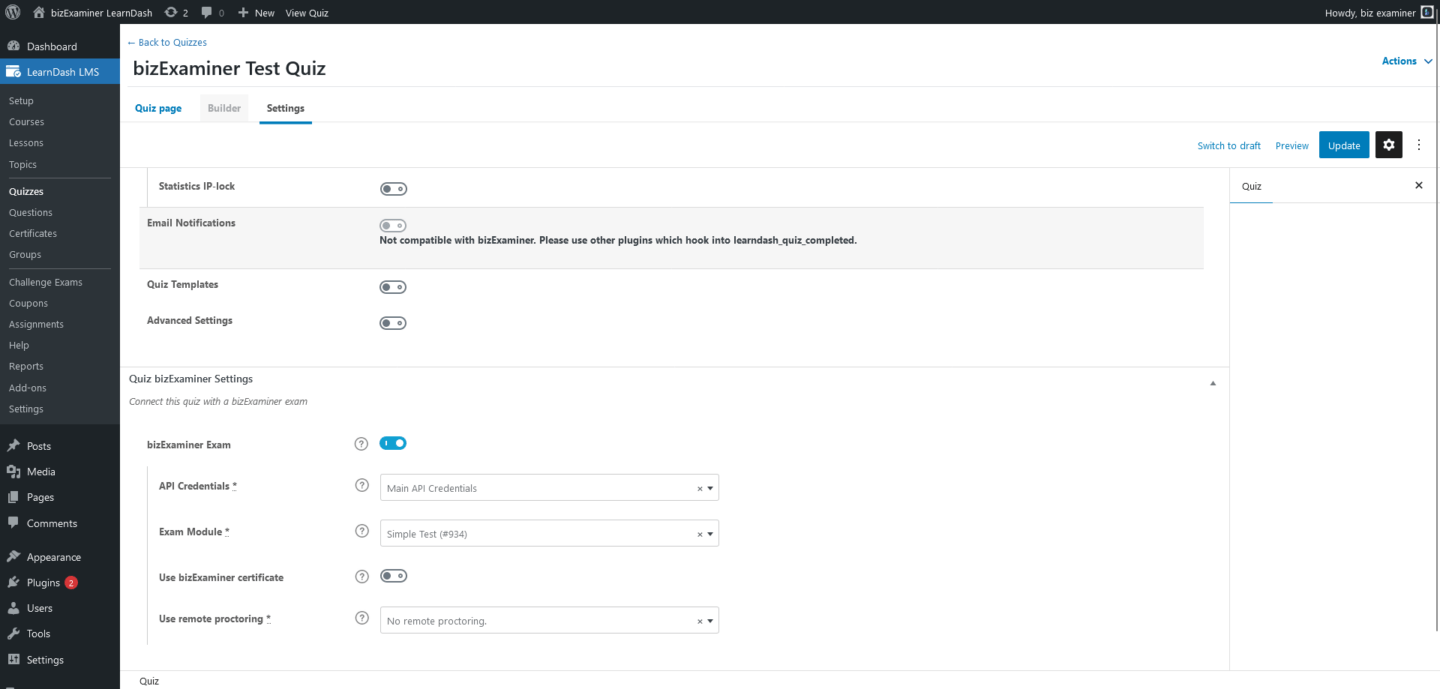Turn on Statistics IP-lock
This screenshot has height=689, width=1440.
click(393, 188)
